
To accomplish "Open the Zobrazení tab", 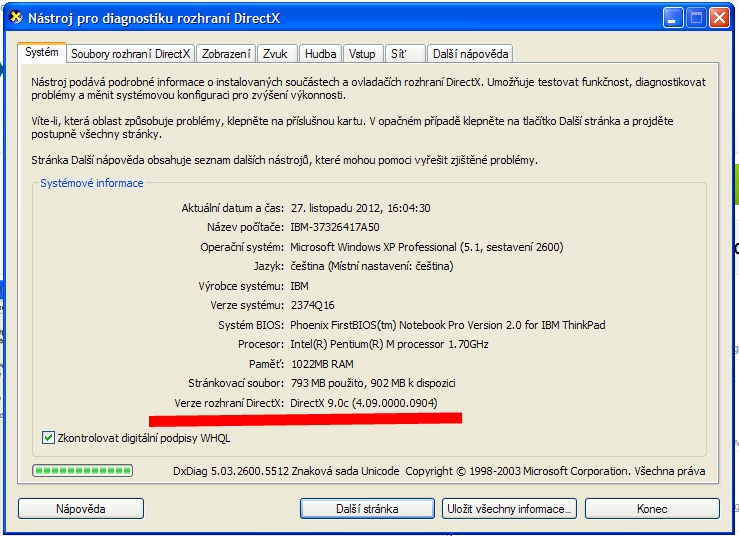I will (226, 54).
